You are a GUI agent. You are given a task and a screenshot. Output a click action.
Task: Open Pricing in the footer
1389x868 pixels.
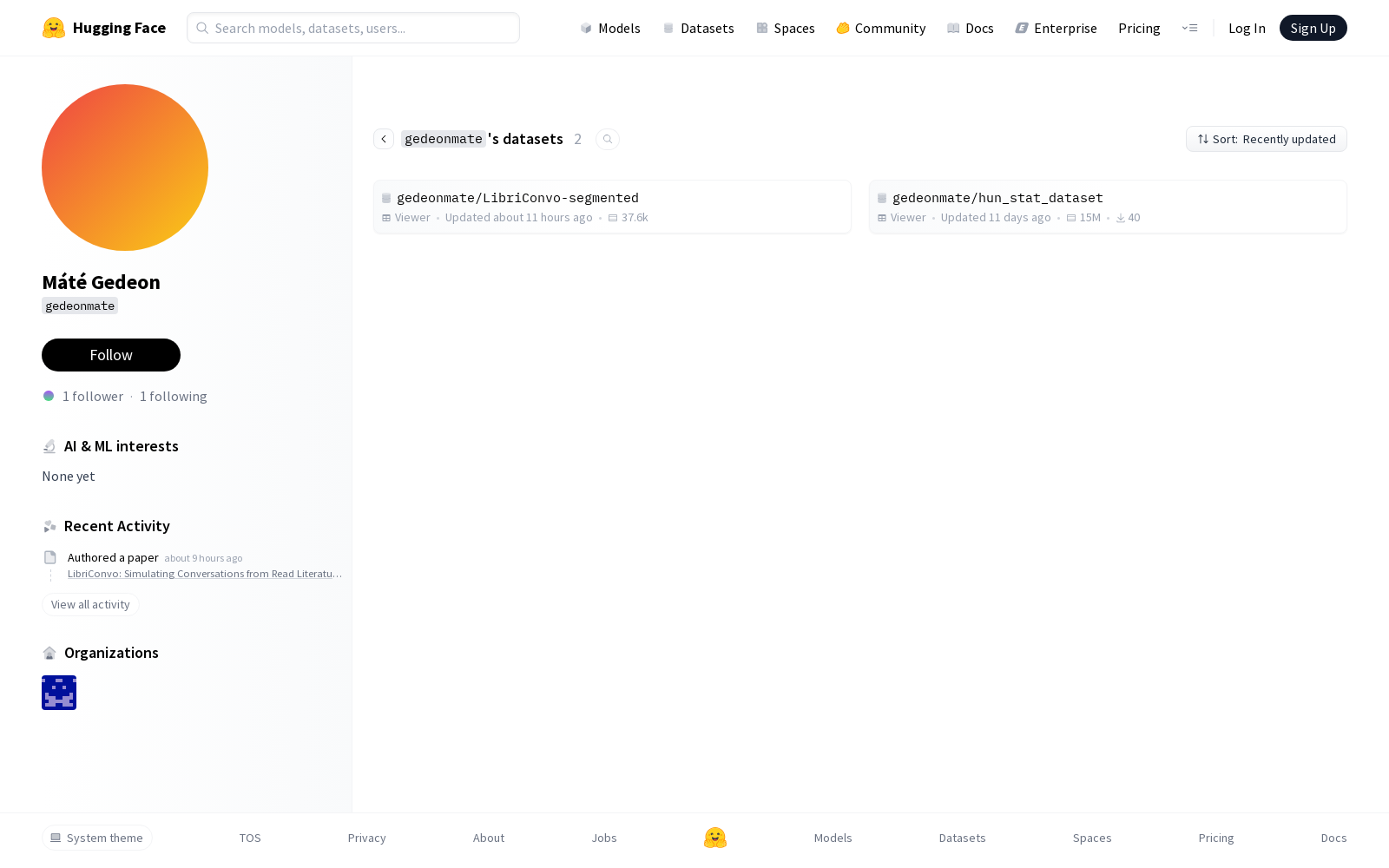pyautogui.click(x=1216, y=838)
